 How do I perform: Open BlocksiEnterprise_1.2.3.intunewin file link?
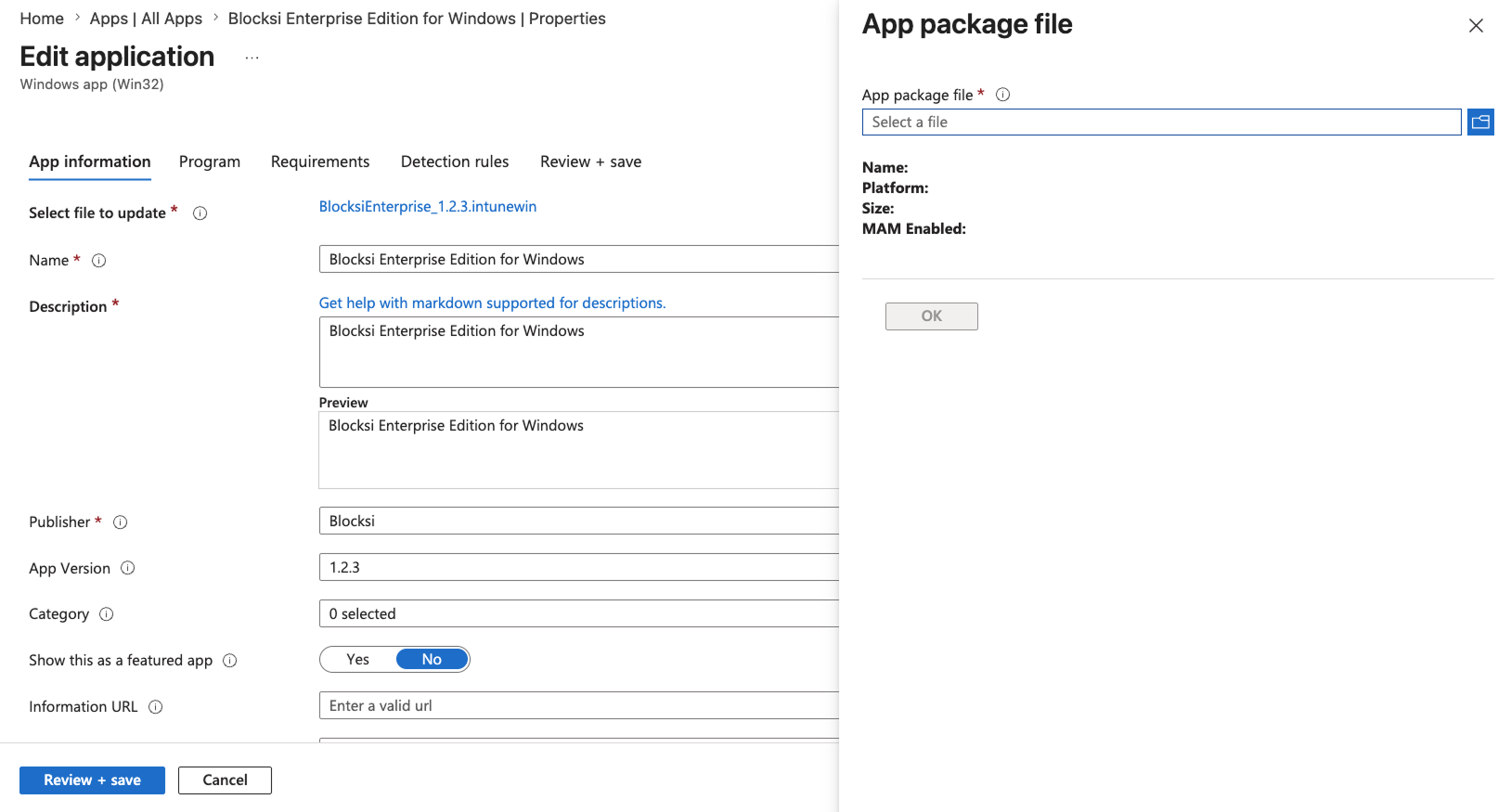(x=428, y=207)
